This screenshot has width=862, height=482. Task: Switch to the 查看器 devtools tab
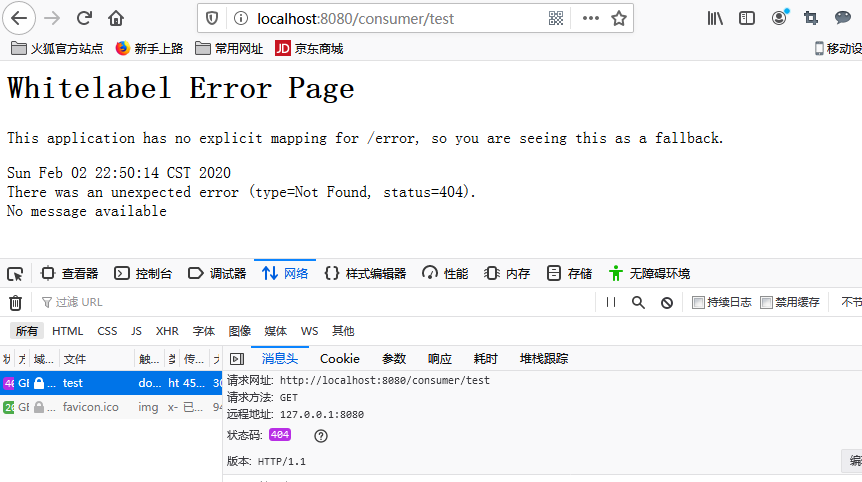[x=70, y=274]
